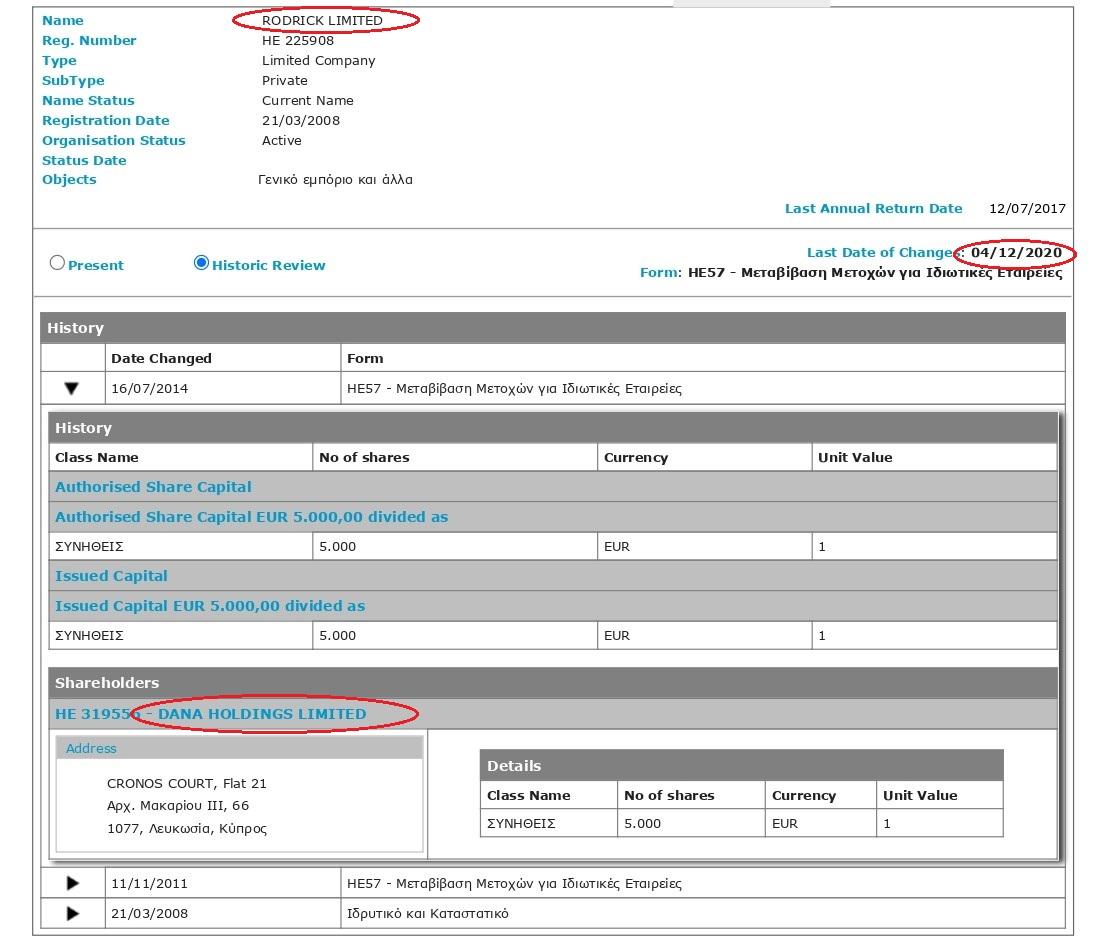
Task: Click the registration number HE 225908
Action: [298, 41]
